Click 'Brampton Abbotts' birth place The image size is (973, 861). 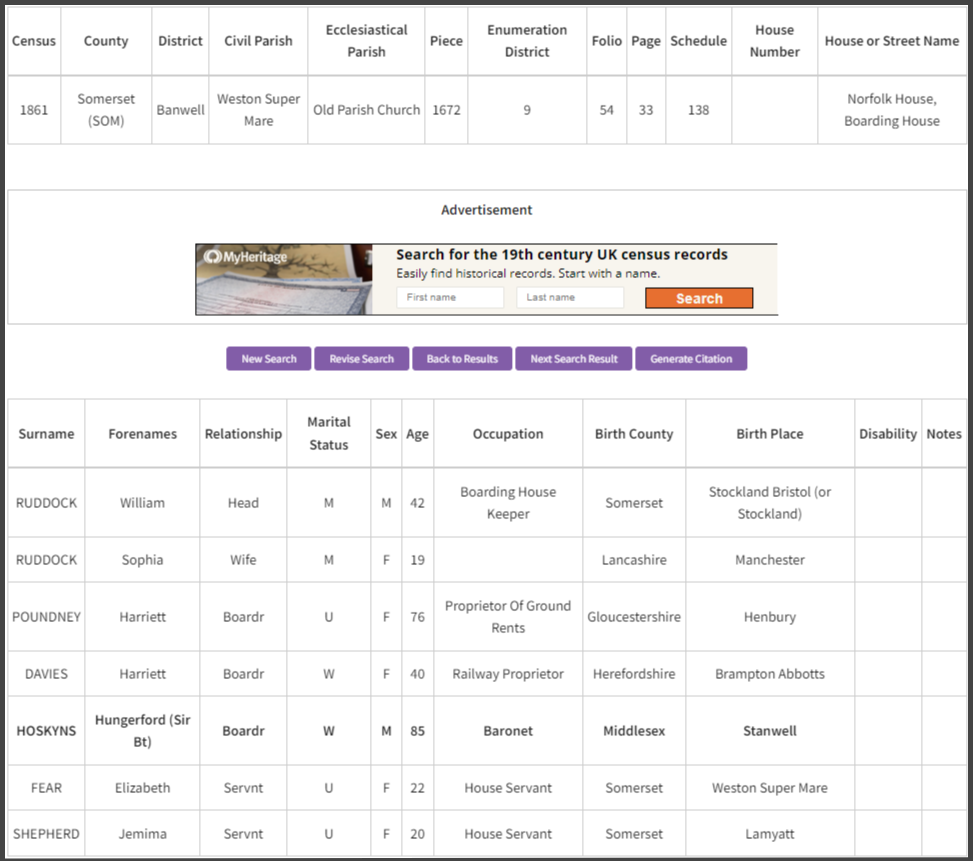770,674
